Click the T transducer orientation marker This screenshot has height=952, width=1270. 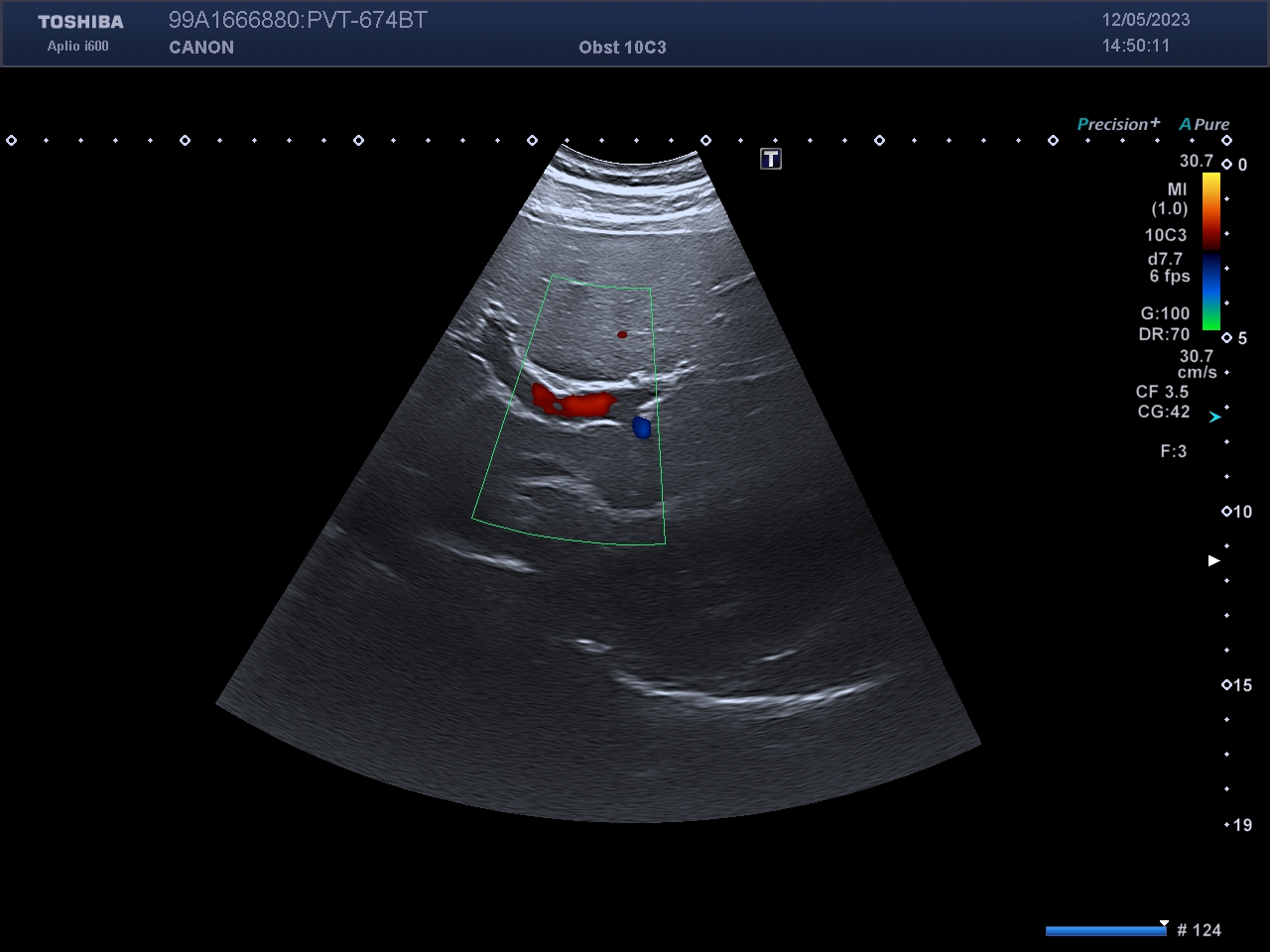pos(771,159)
